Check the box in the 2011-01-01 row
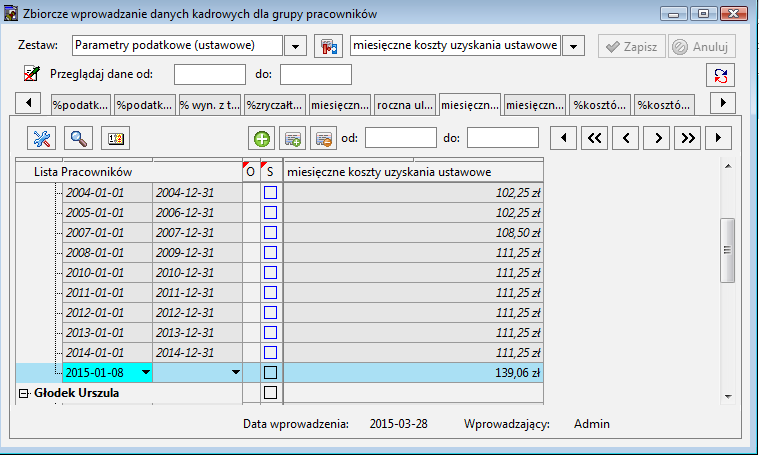This screenshot has height=455, width=759. point(271,292)
